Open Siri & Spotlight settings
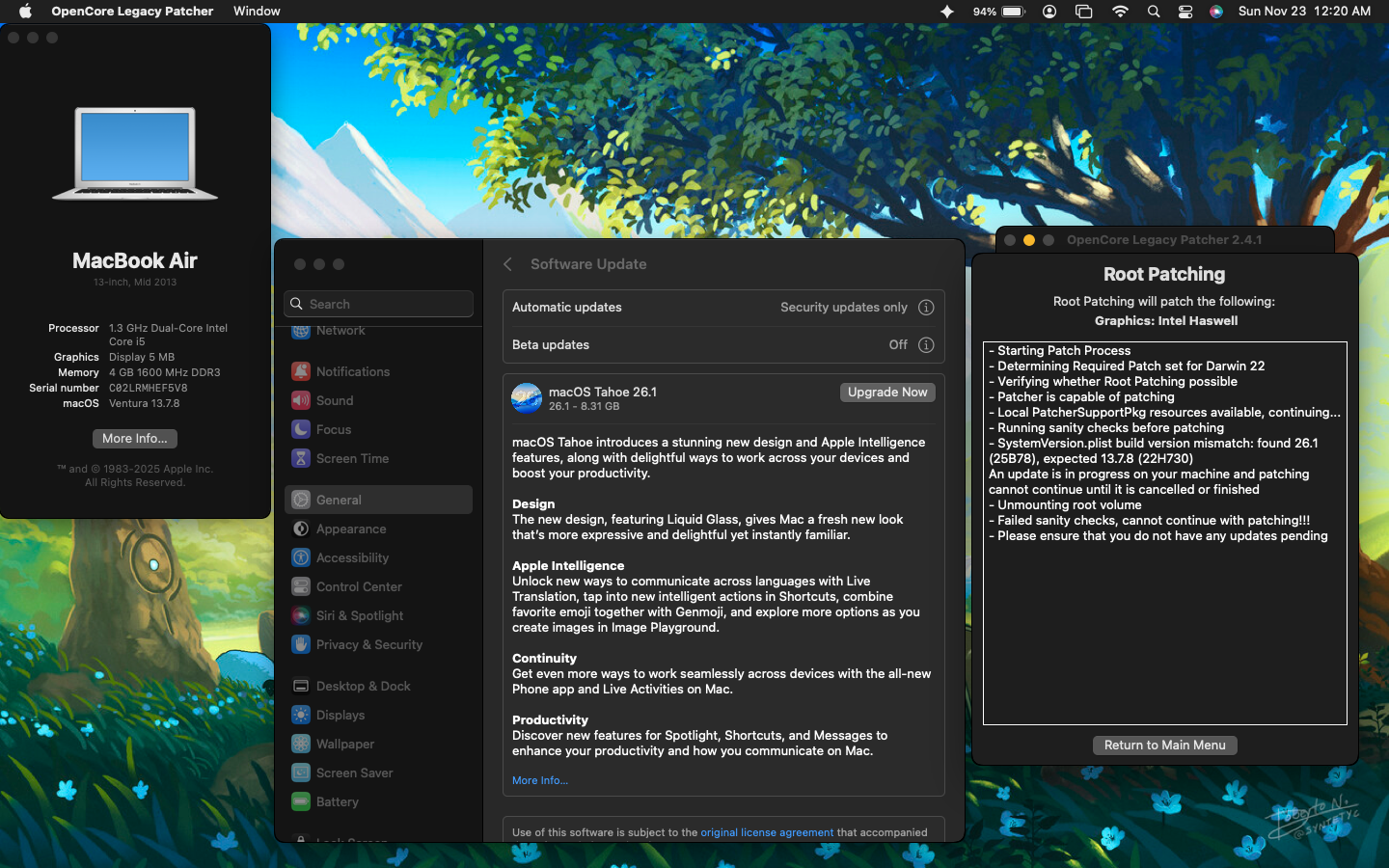The width and height of the screenshot is (1389, 868). [x=359, y=615]
